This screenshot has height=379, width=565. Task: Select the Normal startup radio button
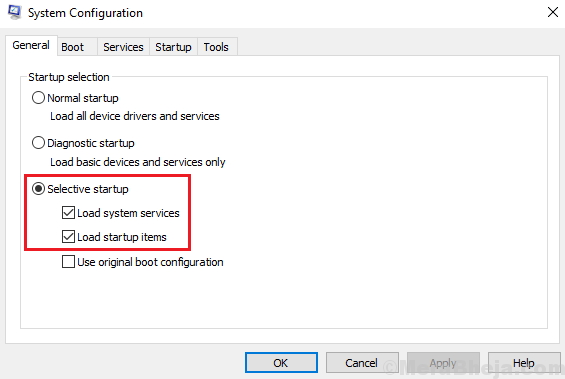pos(39,98)
